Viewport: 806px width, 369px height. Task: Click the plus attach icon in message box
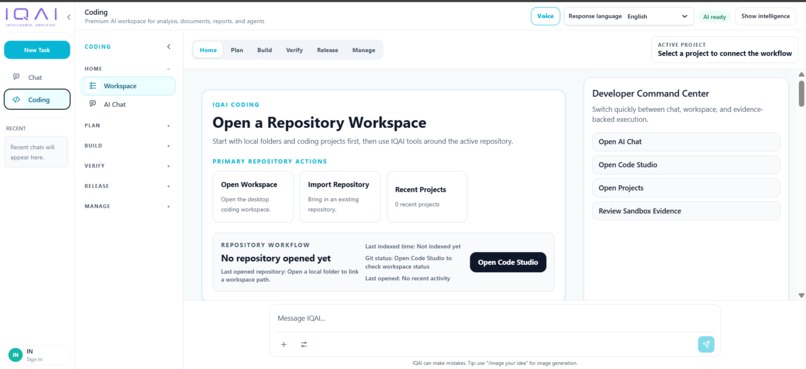tap(283, 344)
